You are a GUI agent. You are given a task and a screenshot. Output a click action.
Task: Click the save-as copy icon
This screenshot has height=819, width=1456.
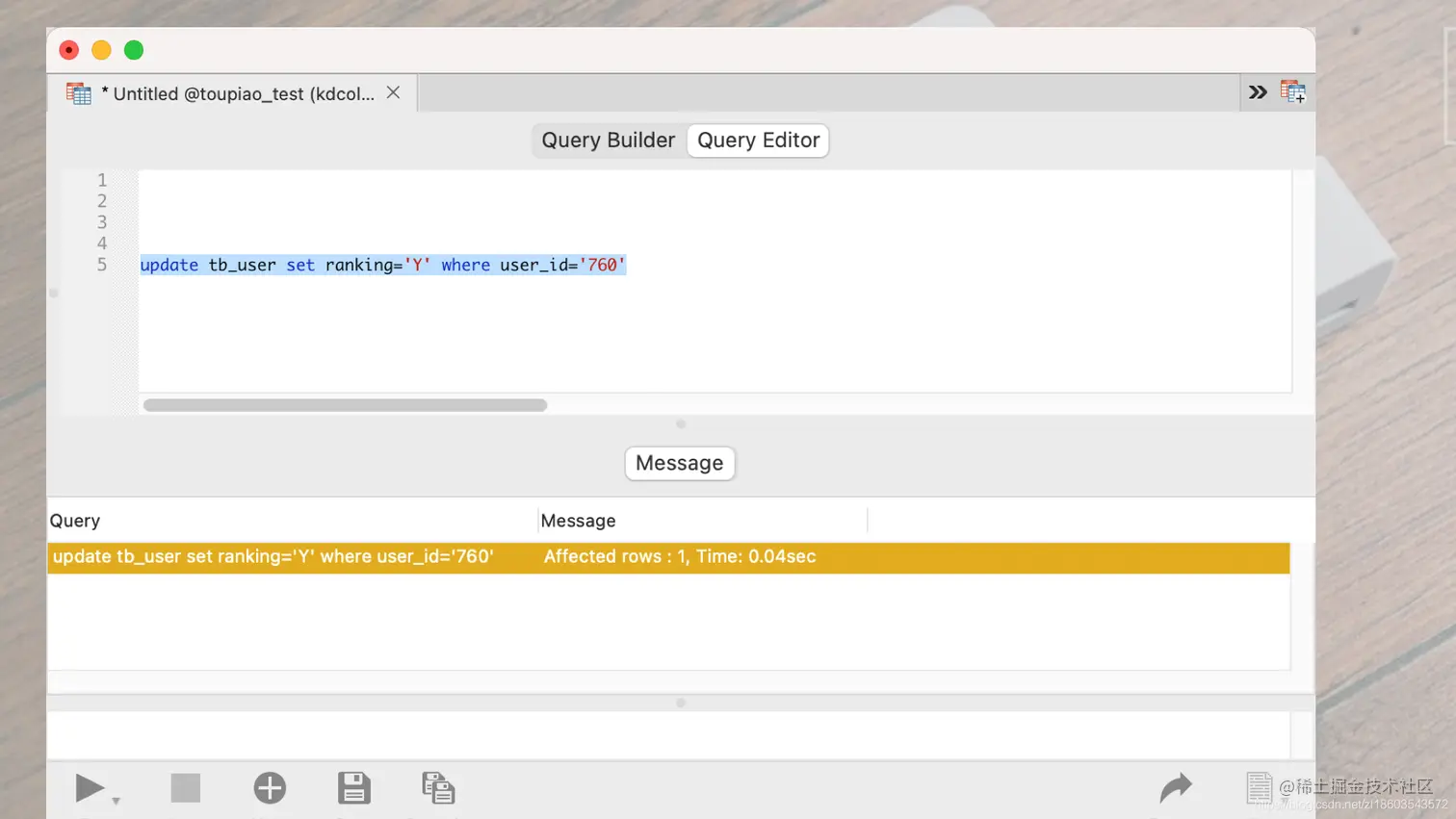(x=438, y=788)
